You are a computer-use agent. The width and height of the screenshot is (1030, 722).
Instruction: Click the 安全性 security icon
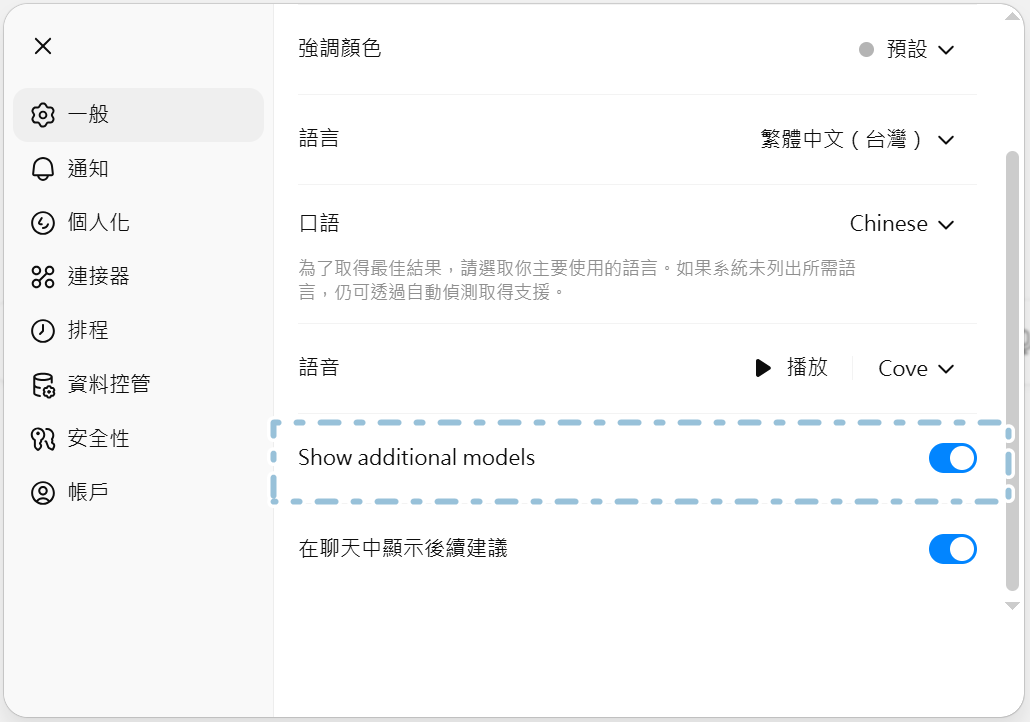[42, 439]
